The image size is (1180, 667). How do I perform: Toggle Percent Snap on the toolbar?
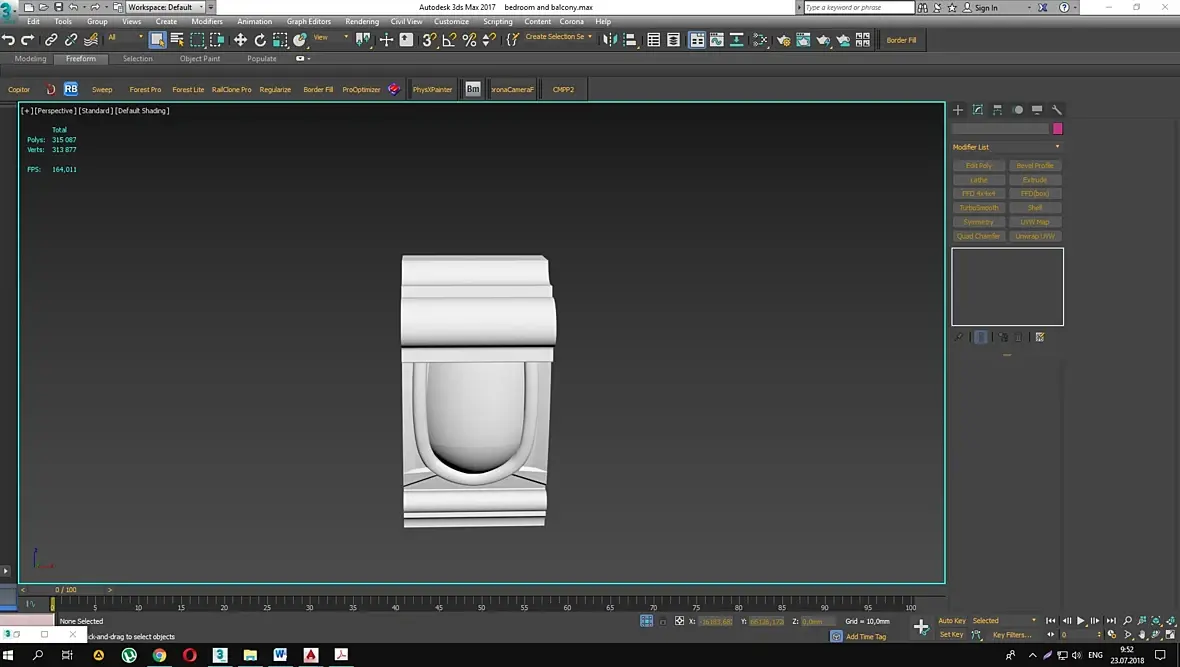coord(469,40)
